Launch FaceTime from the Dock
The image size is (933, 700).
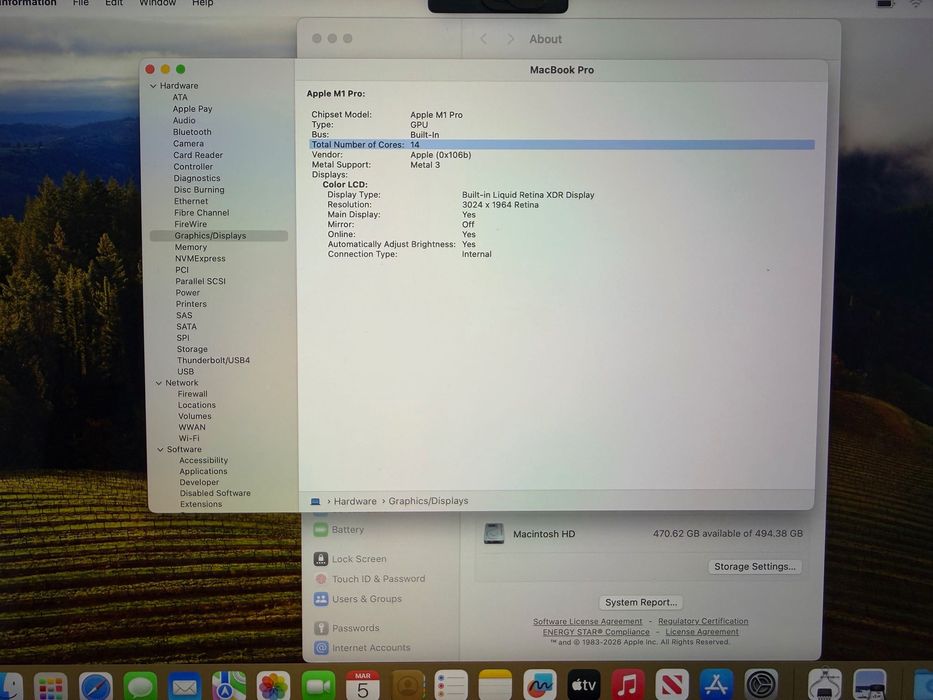point(318,688)
